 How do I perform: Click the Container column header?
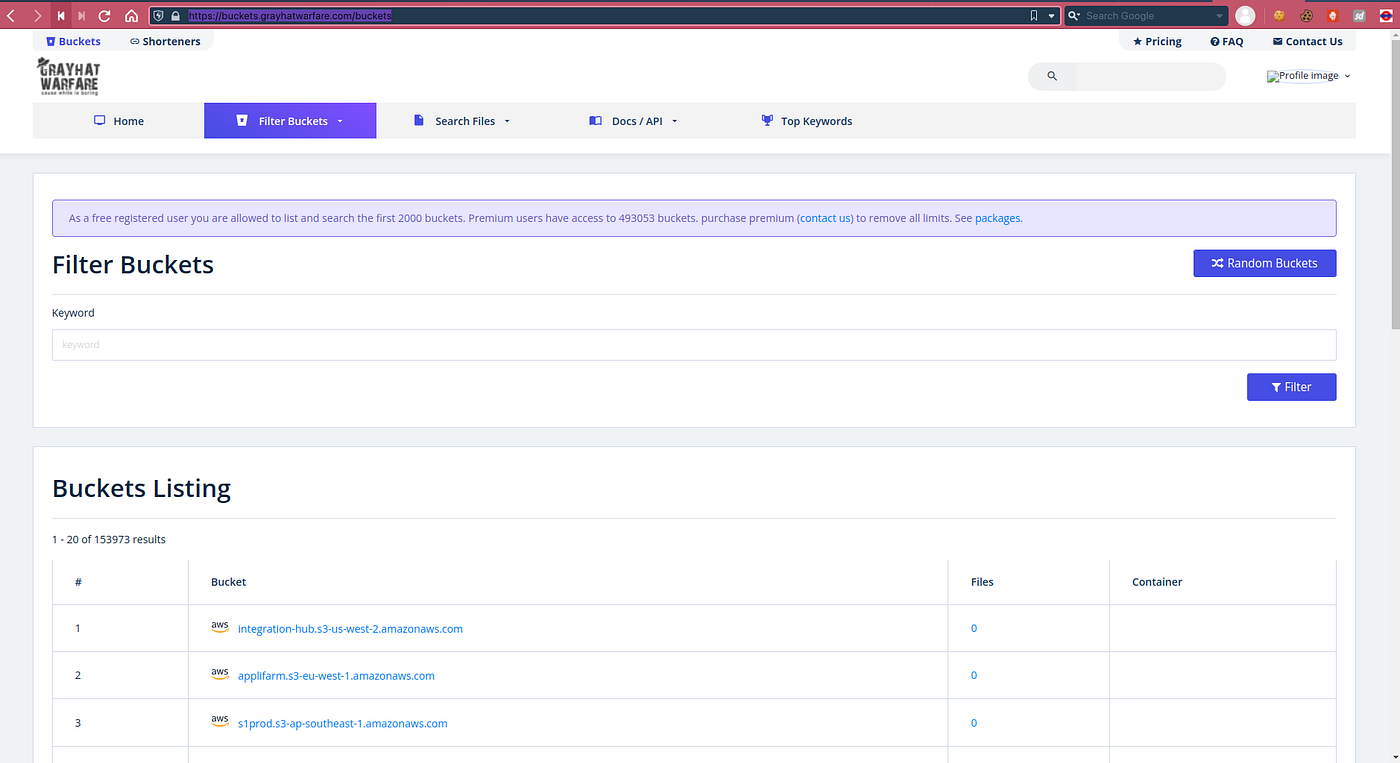(x=1157, y=582)
